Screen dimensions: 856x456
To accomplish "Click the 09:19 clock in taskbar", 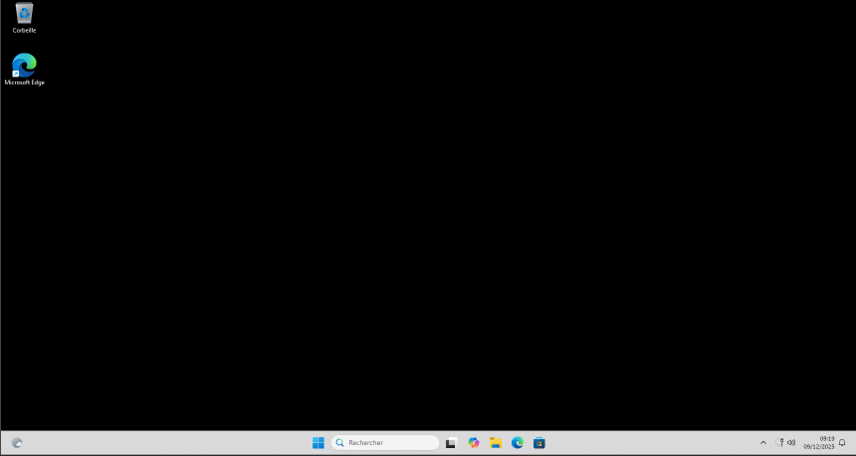I will (x=826, y=438).
